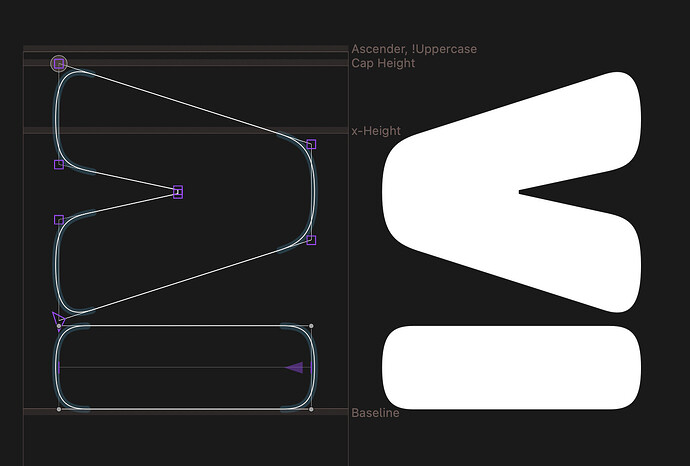Click the filled purple path direction arrow

click(x=294, y=368)
